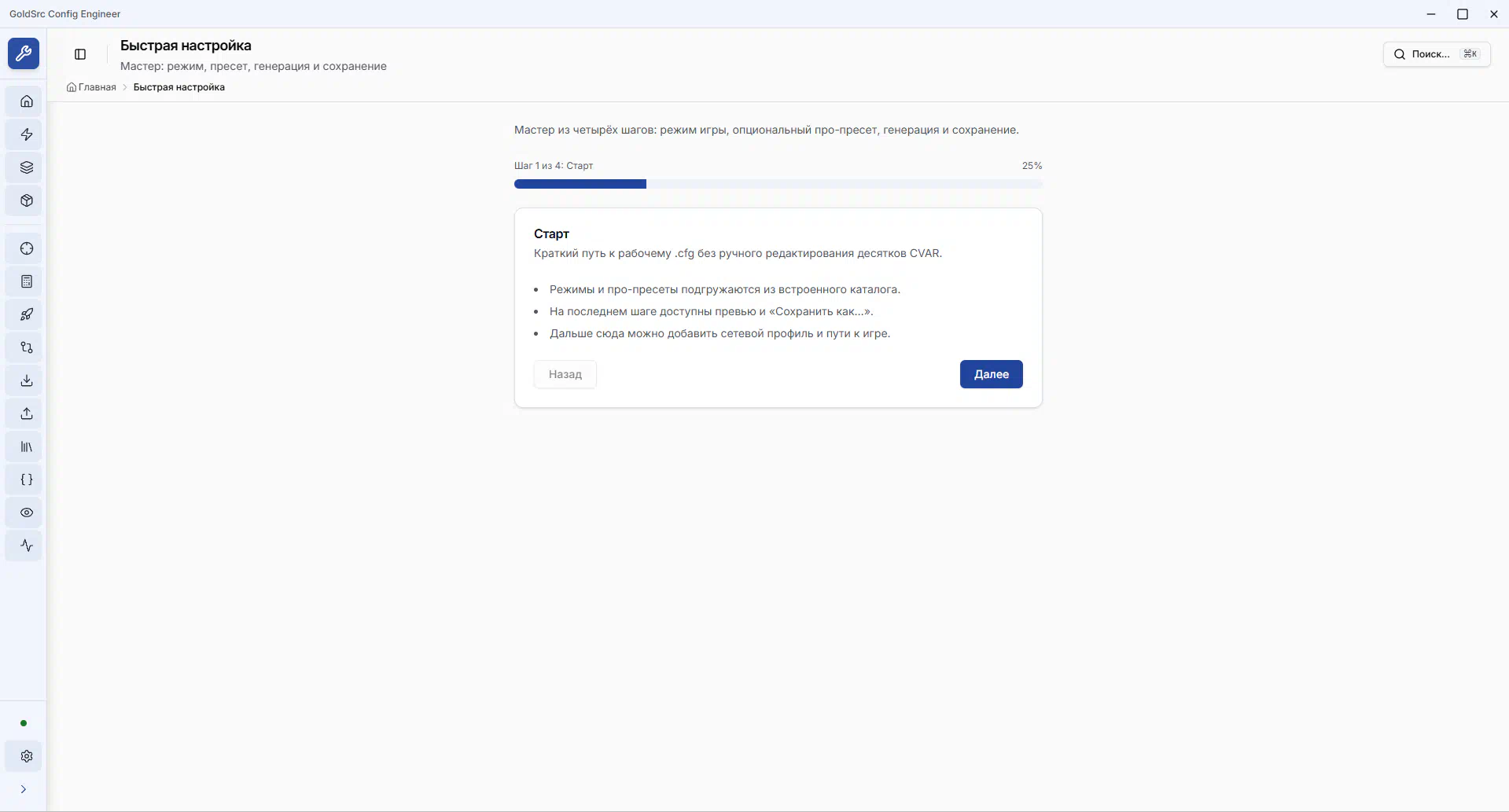This screenshot has height=812, width=1509.
Task: Click the Быстрая настройка page title
Action: click(186, 46)
